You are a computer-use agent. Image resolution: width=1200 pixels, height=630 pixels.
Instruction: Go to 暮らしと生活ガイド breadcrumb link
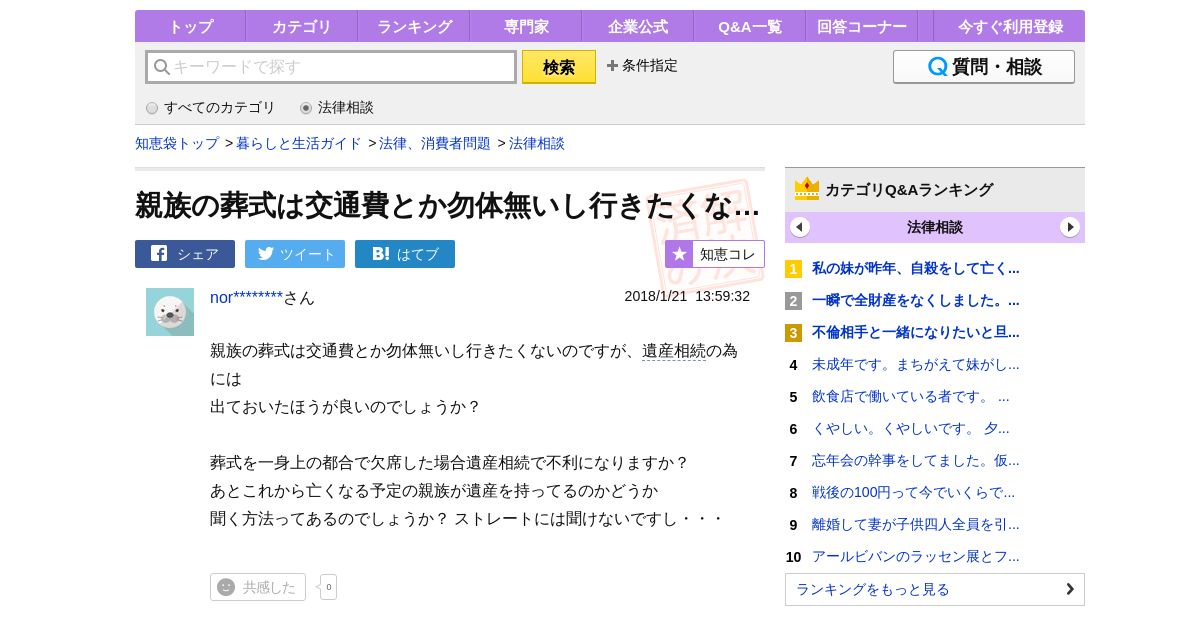299,143
